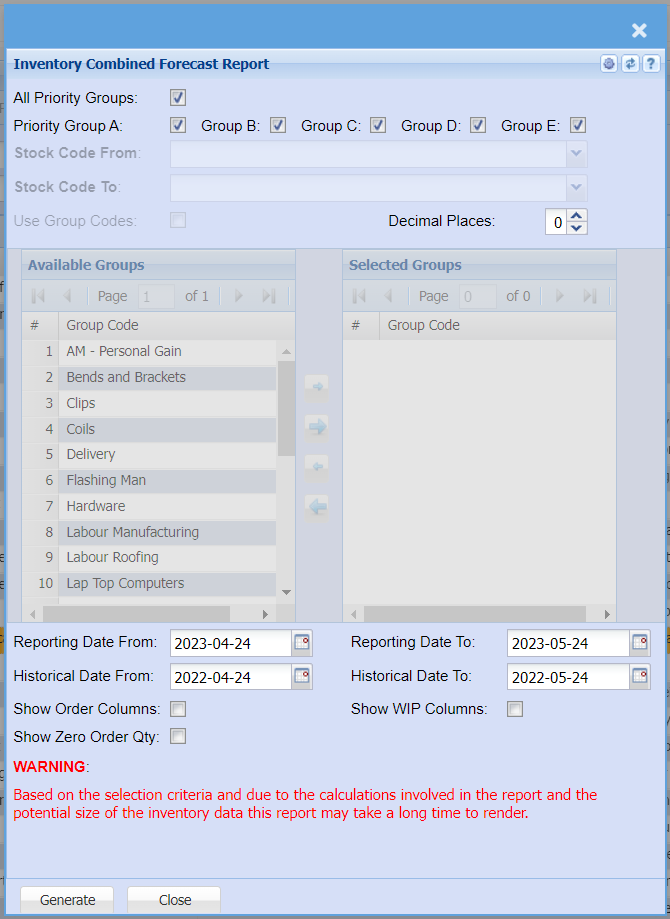Click Available Groups vertical scrollbar down arrow

pyautogui.click(x=287, y=592)
